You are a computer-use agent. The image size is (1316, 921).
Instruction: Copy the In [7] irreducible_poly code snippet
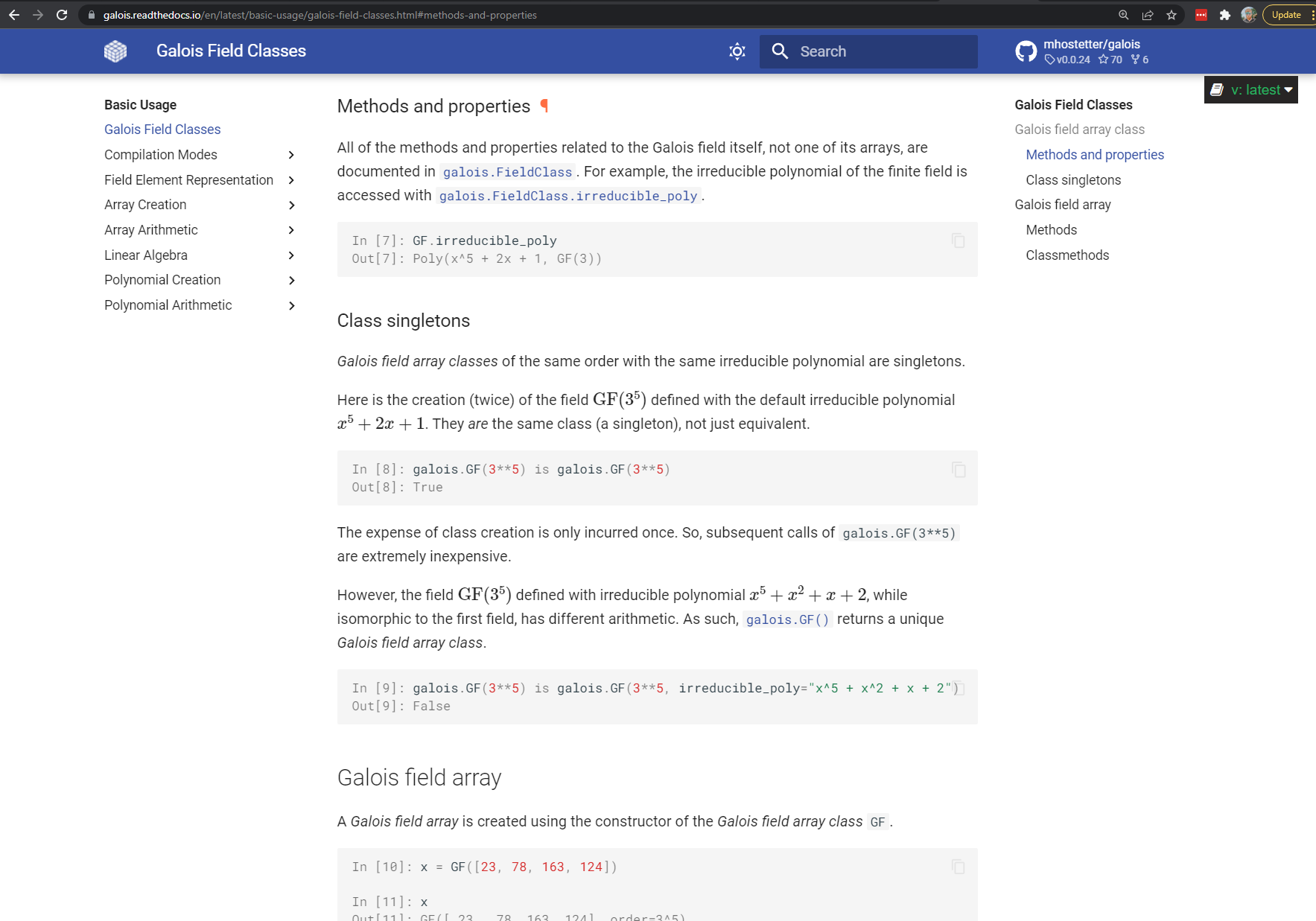coord(958,240)
